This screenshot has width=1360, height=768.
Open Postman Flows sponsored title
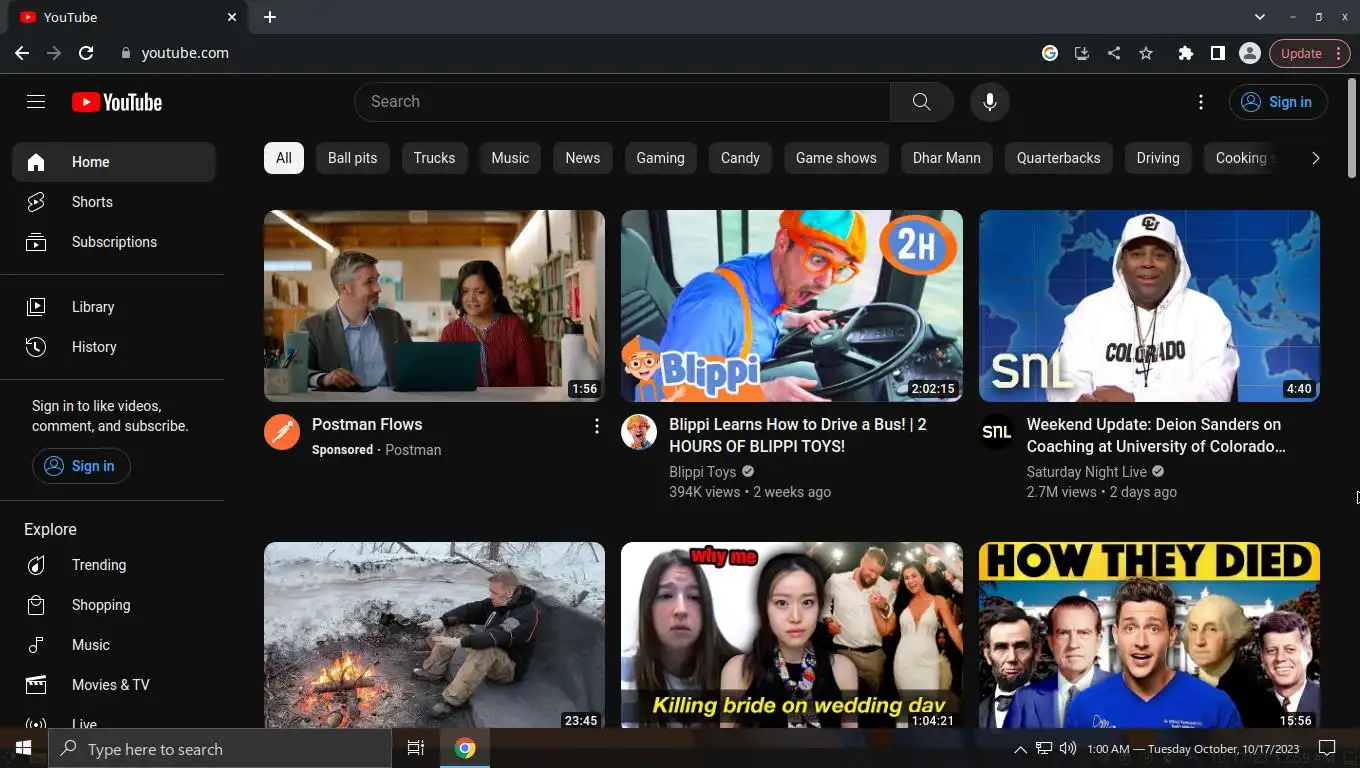[x=367, y=424]
